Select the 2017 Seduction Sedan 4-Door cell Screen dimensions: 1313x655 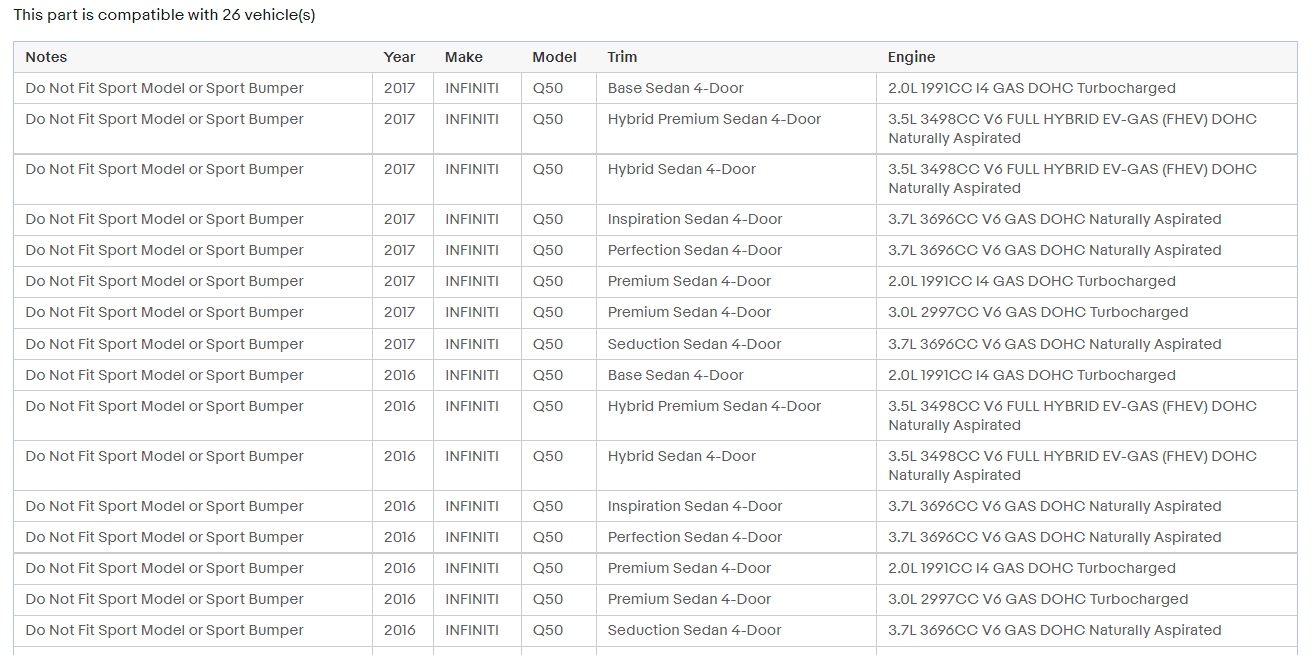pyautogui.click(x=694, y=344)
